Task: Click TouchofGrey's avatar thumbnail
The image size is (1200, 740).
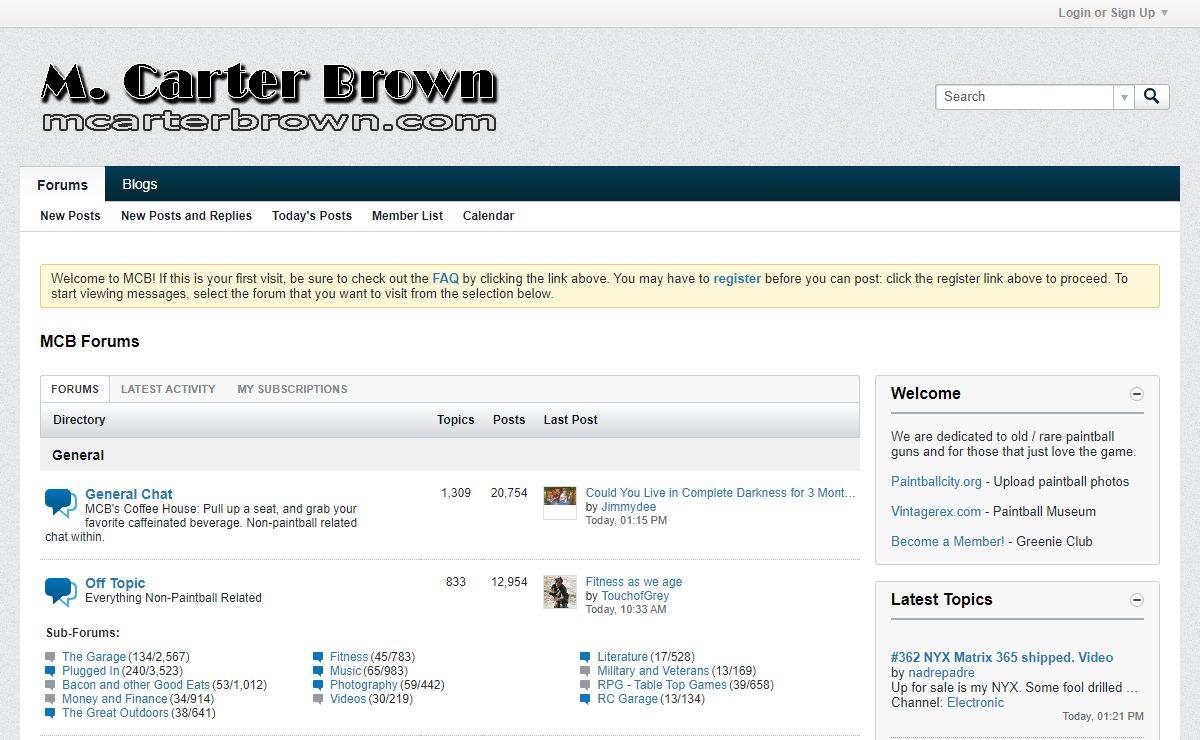Action: (x=560, y=592)
